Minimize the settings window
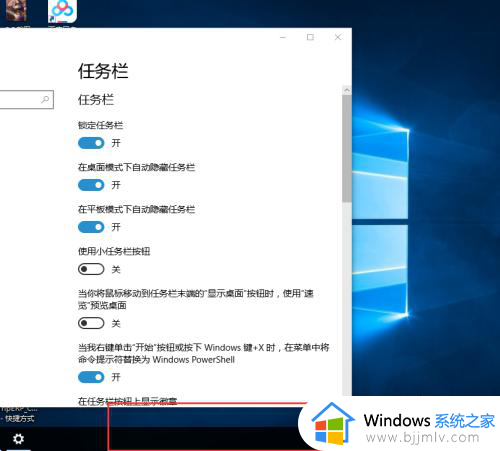The image size is (500, 451). pos(283,37)
